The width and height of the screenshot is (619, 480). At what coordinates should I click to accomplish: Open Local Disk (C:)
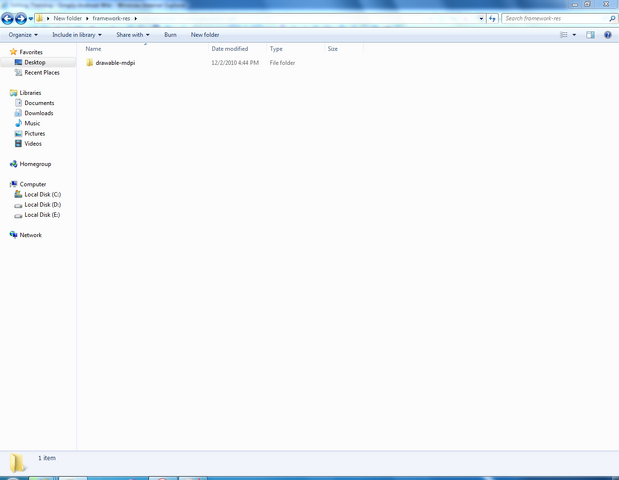[x=43, y=195]
